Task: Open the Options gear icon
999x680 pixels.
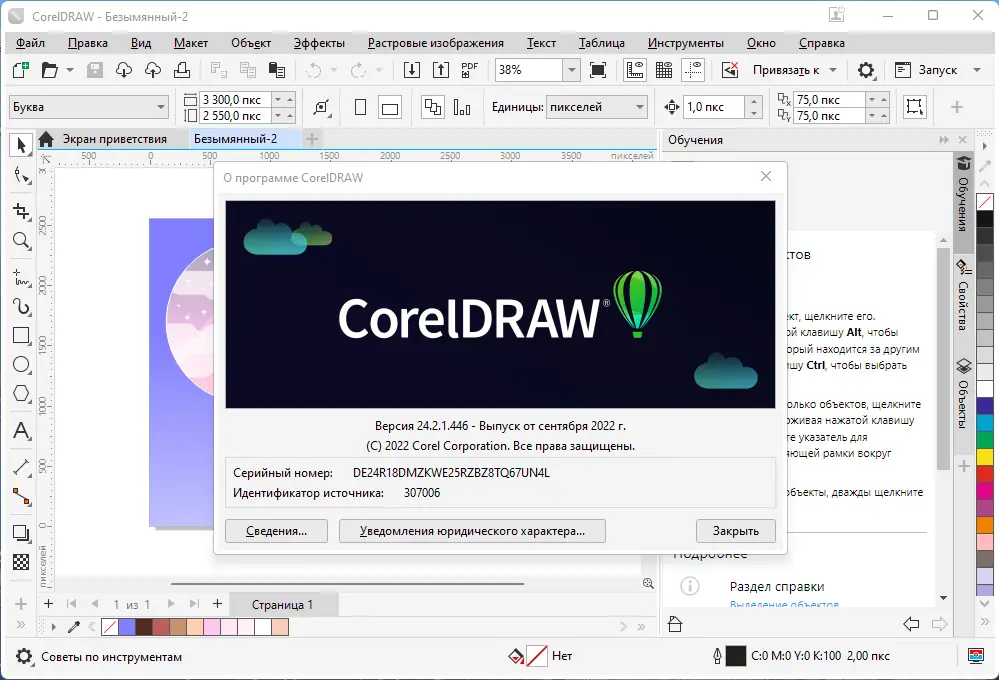Action: (866, 70)
